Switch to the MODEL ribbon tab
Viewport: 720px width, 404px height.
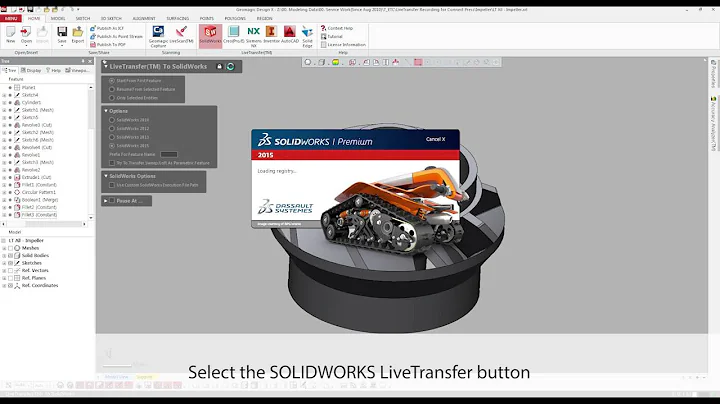pyautogui.click(x=58, y=18)
